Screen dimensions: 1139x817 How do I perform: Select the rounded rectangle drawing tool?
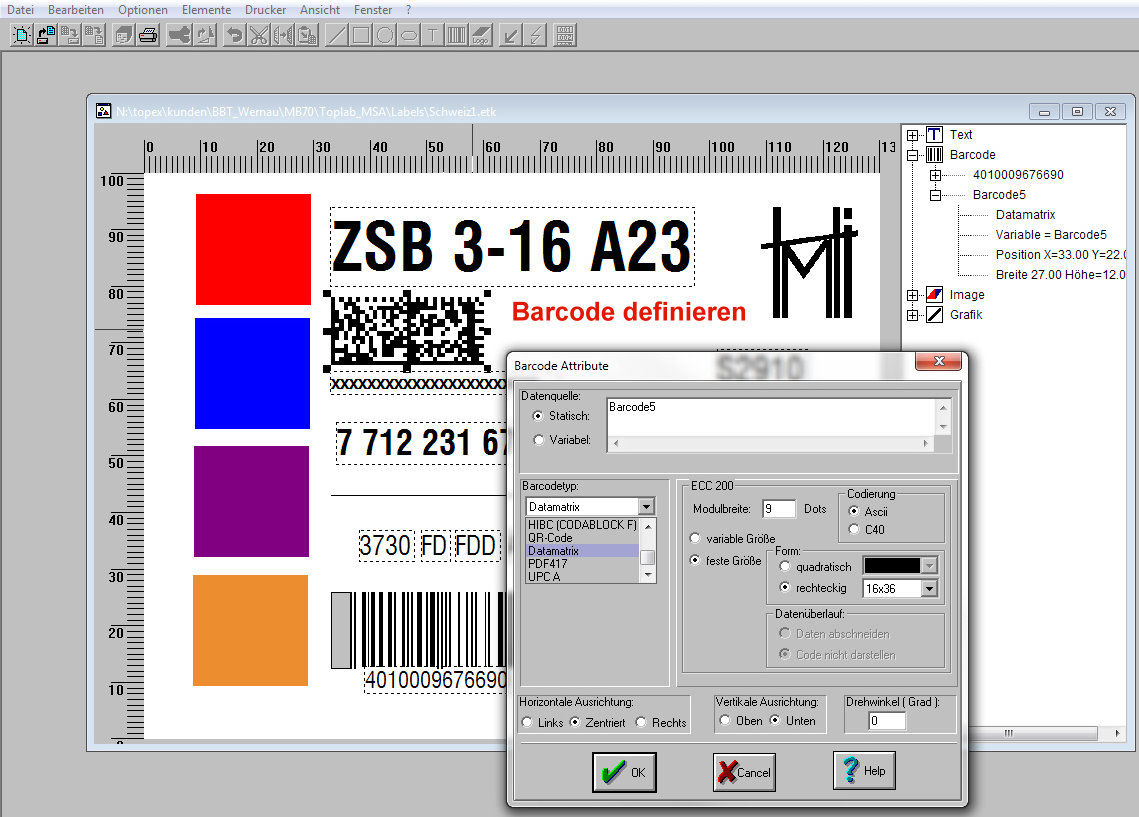(409, 35)
